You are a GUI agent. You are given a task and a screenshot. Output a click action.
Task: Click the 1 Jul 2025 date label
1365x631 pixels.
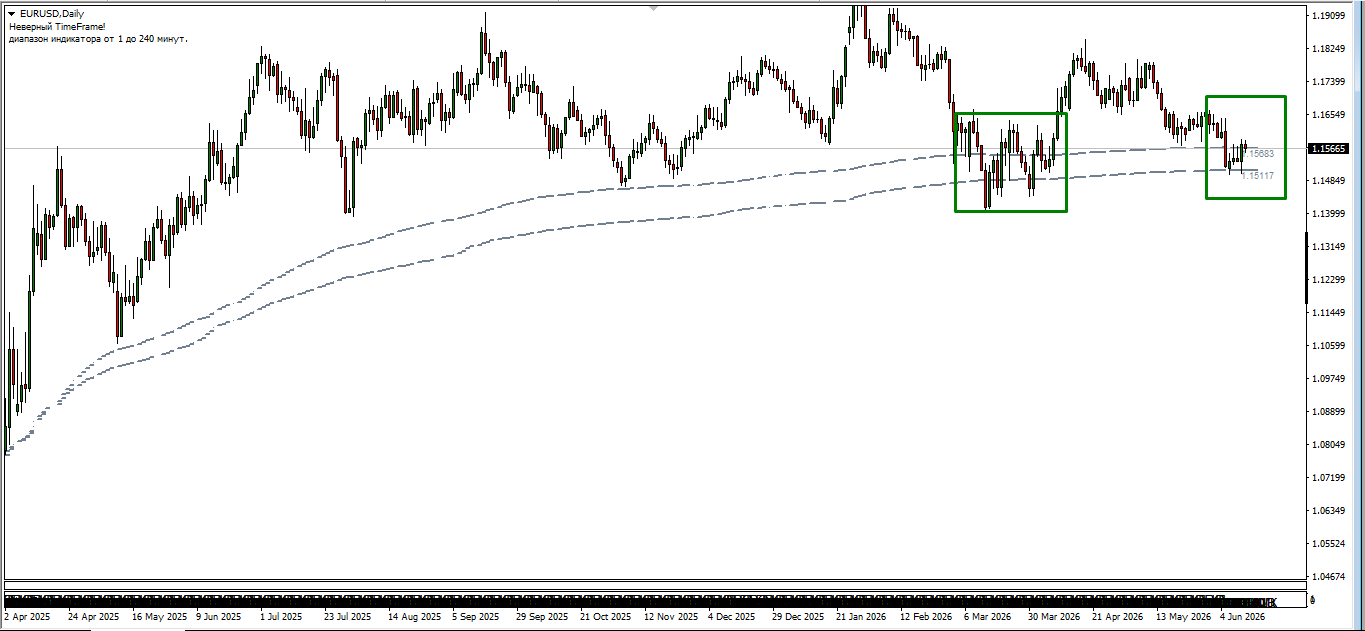coord(280,618)
